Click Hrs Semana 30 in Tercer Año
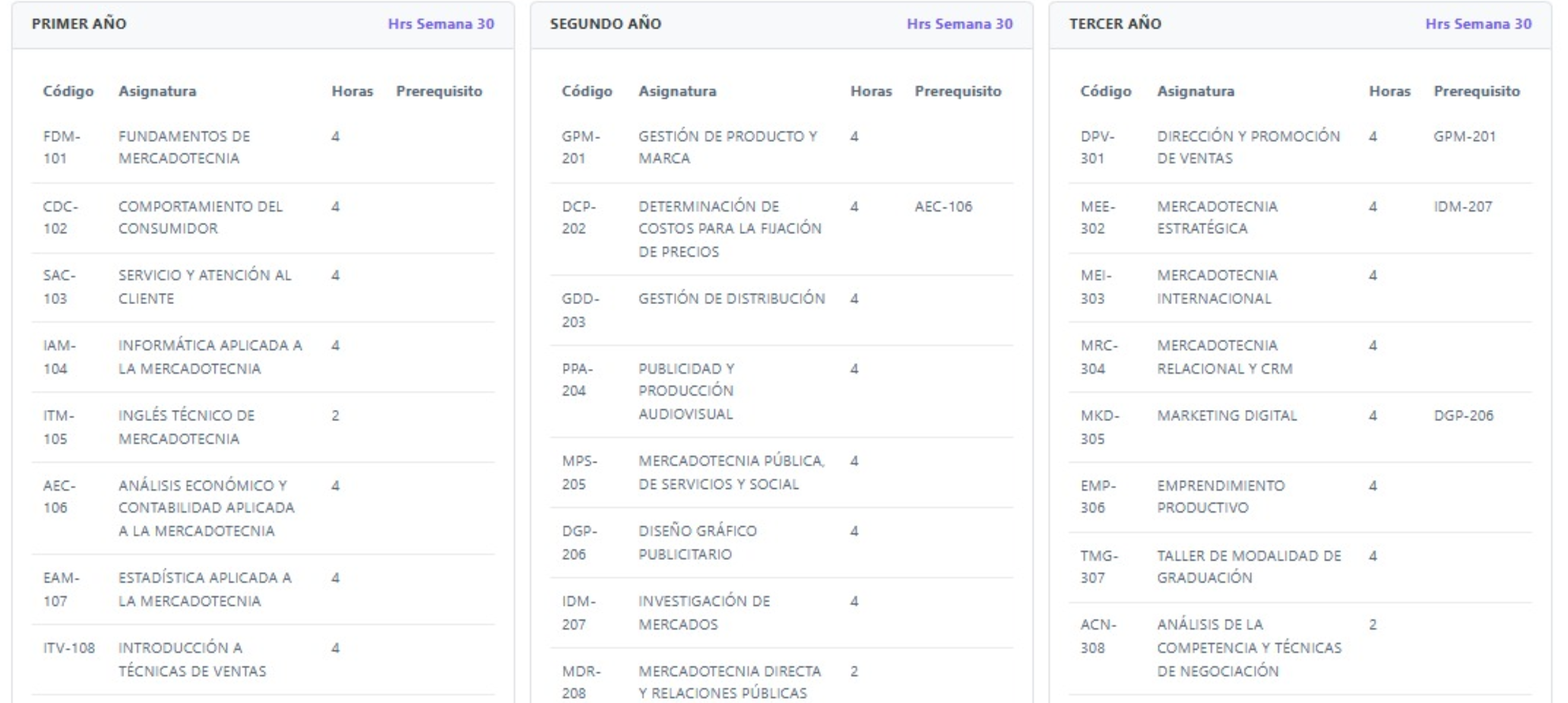1568x703 pixels. click(1478, 24)
